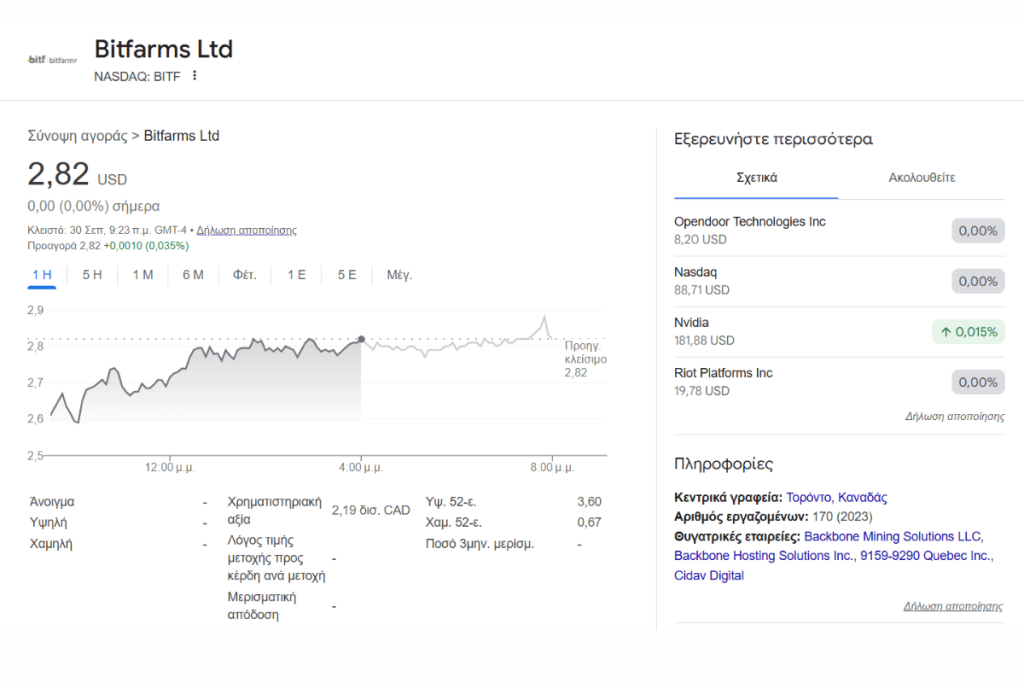Open the Cidav Digital subsidiary link
The image size is (1024, 683).
point(709,576)
